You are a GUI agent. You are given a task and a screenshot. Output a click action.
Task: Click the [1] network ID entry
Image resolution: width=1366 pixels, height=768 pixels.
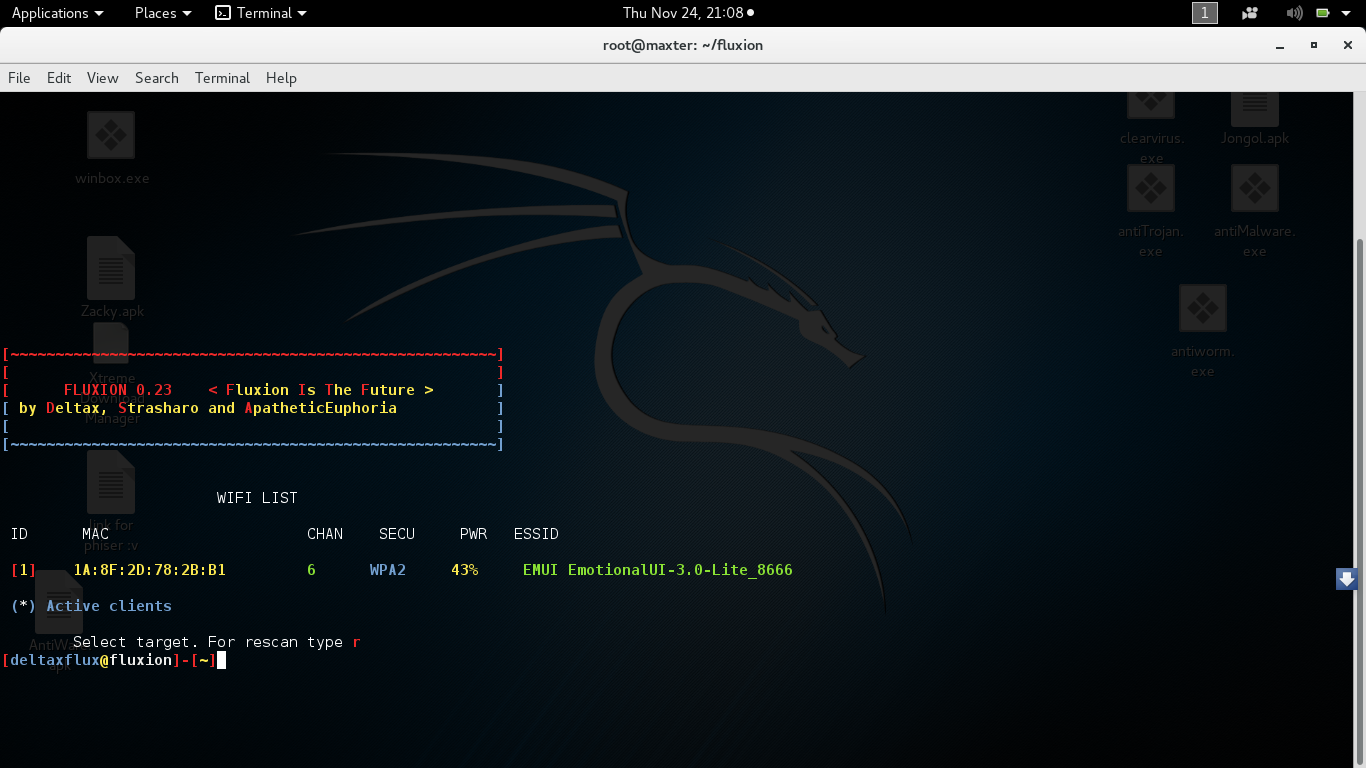(23, 570)
